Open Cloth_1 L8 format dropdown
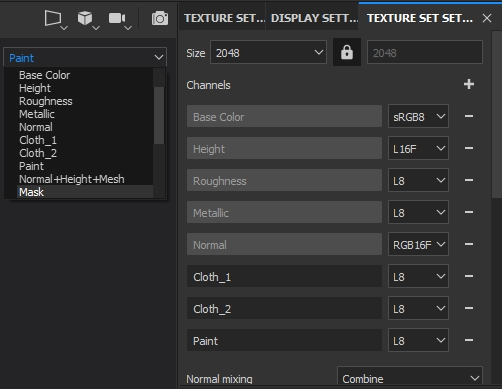502x389 pixels. (418, 276)
